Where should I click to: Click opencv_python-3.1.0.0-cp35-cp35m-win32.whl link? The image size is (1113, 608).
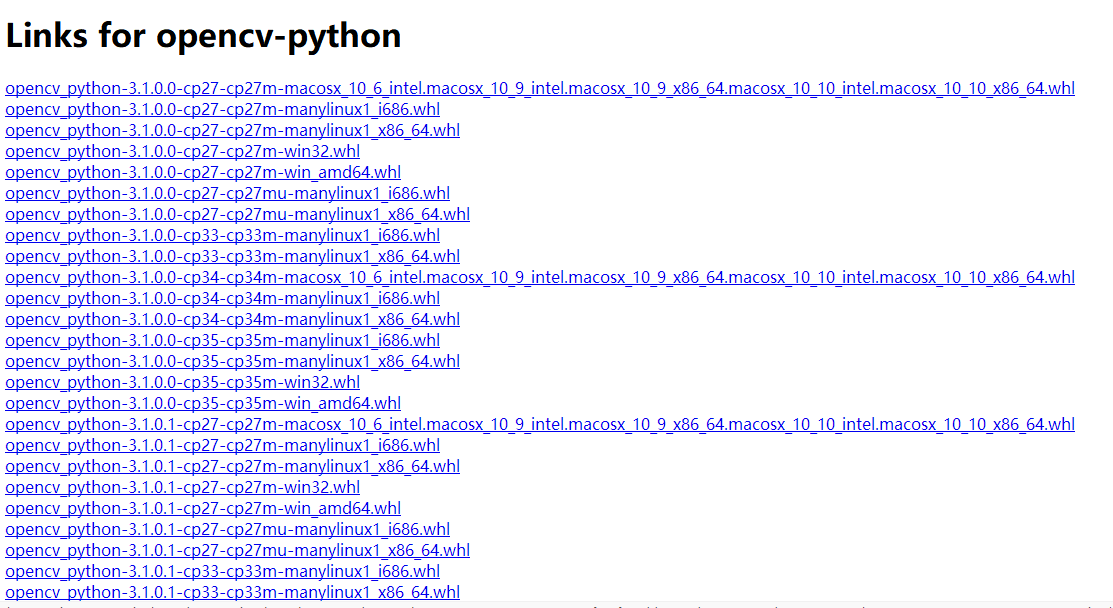(x=183, y=382)
